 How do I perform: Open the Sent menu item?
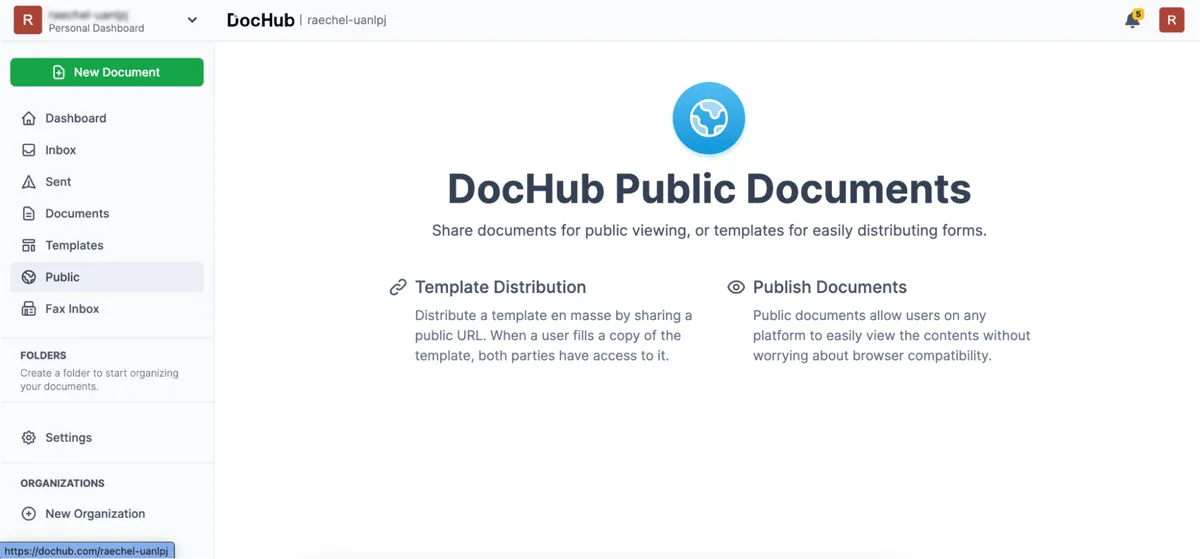pyautogui.click(x=107, y=182)
